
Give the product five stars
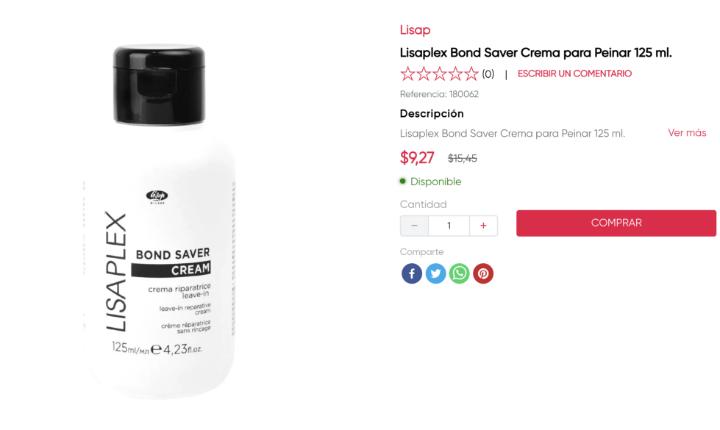pyautogui.click(x=471, y=74)
